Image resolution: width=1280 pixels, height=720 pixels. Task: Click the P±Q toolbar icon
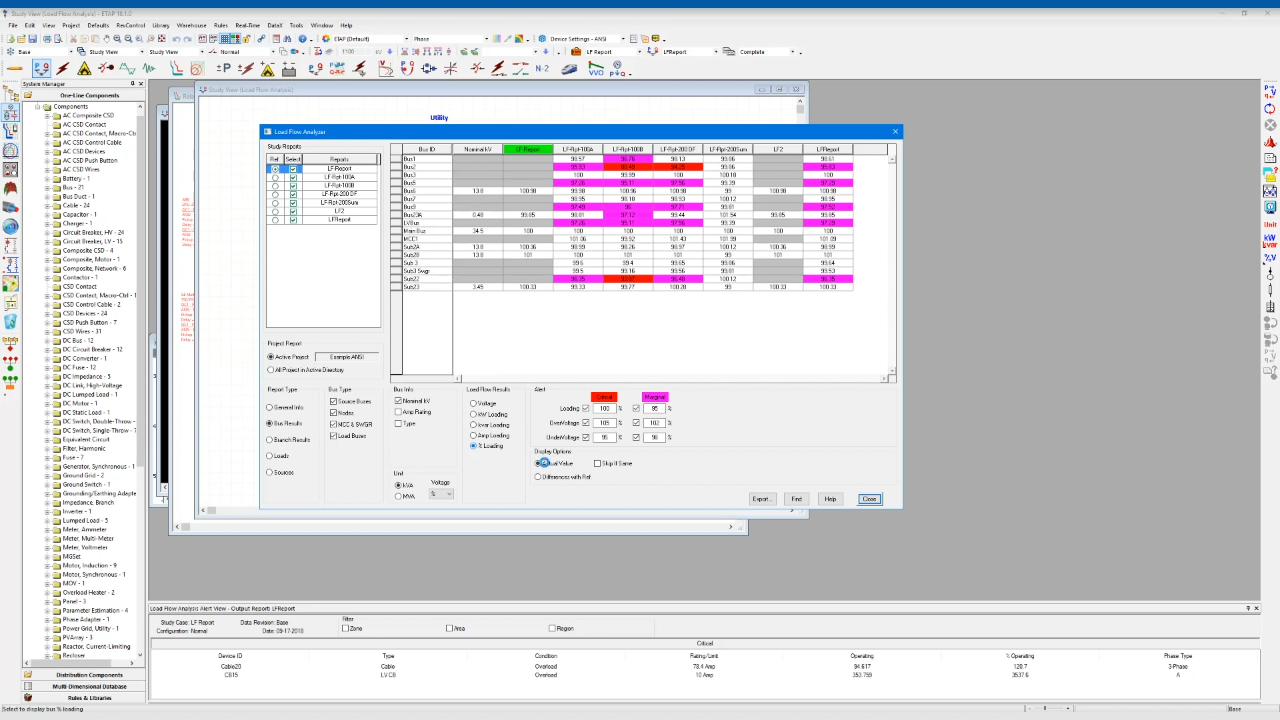(619, 68)
